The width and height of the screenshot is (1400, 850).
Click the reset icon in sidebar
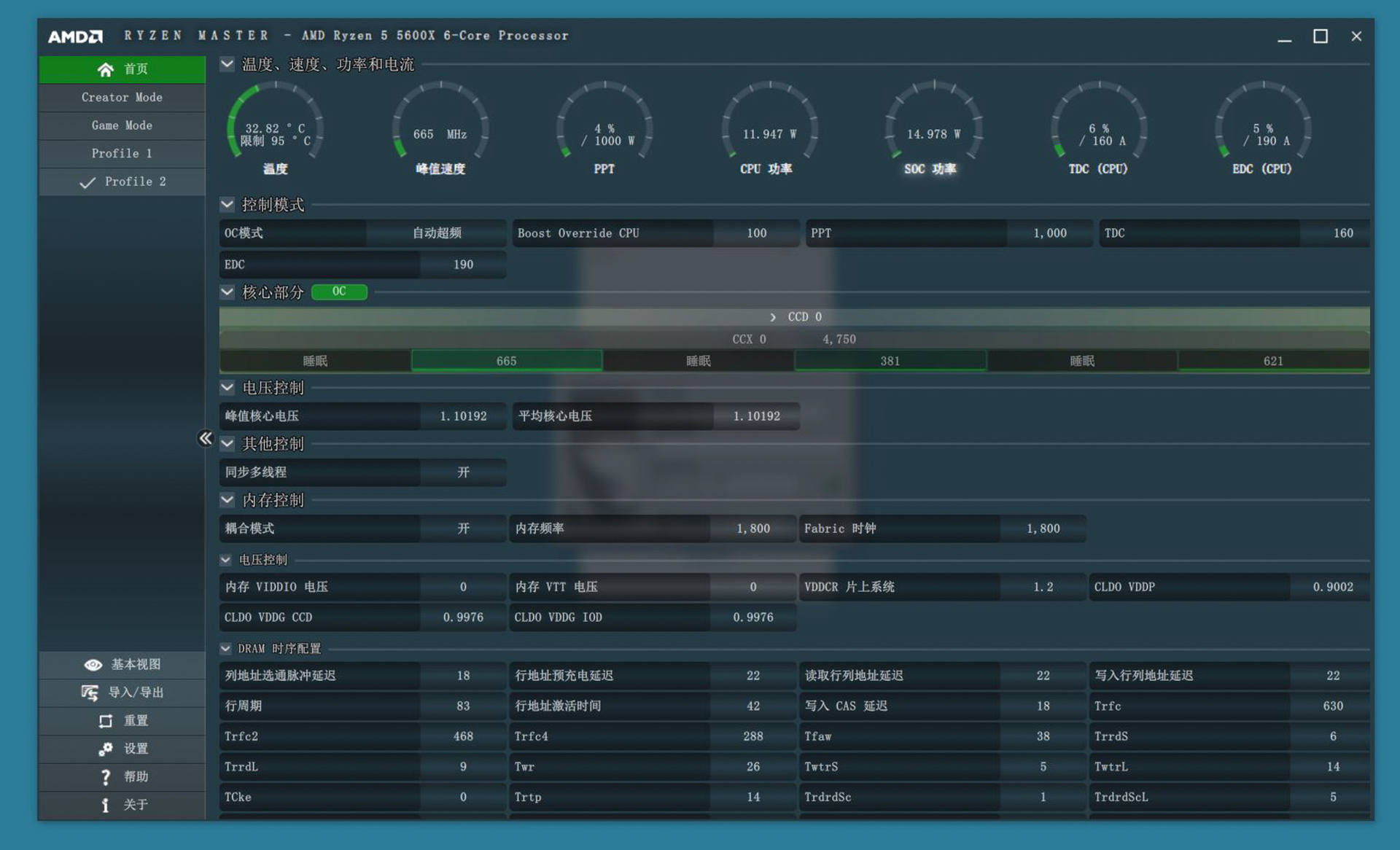point(106,721)
